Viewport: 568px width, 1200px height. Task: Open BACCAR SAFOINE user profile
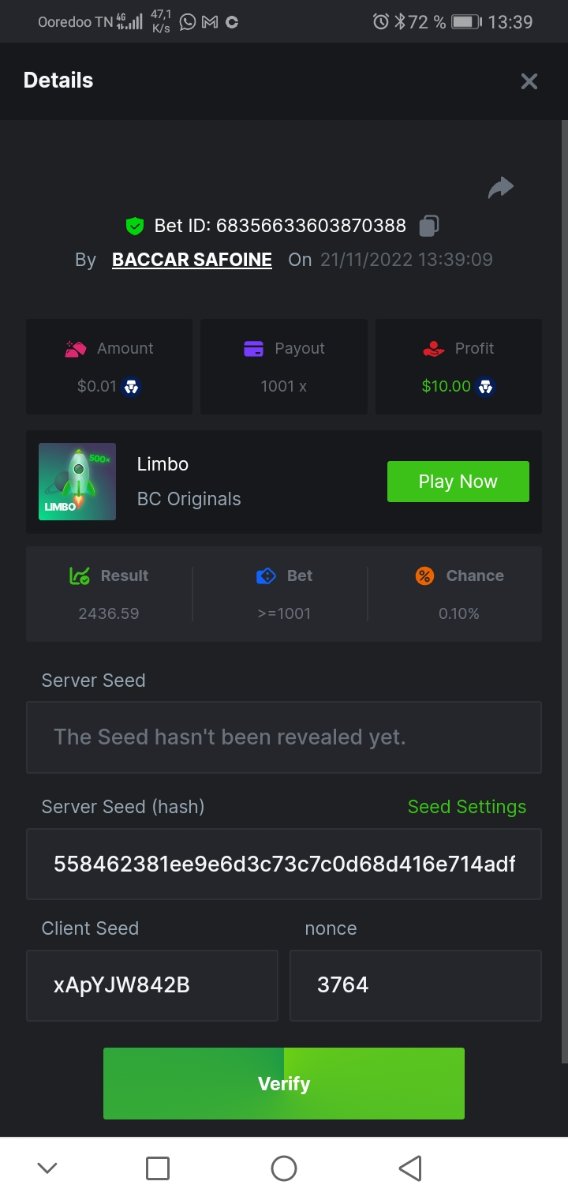click(x=192, y=260)
